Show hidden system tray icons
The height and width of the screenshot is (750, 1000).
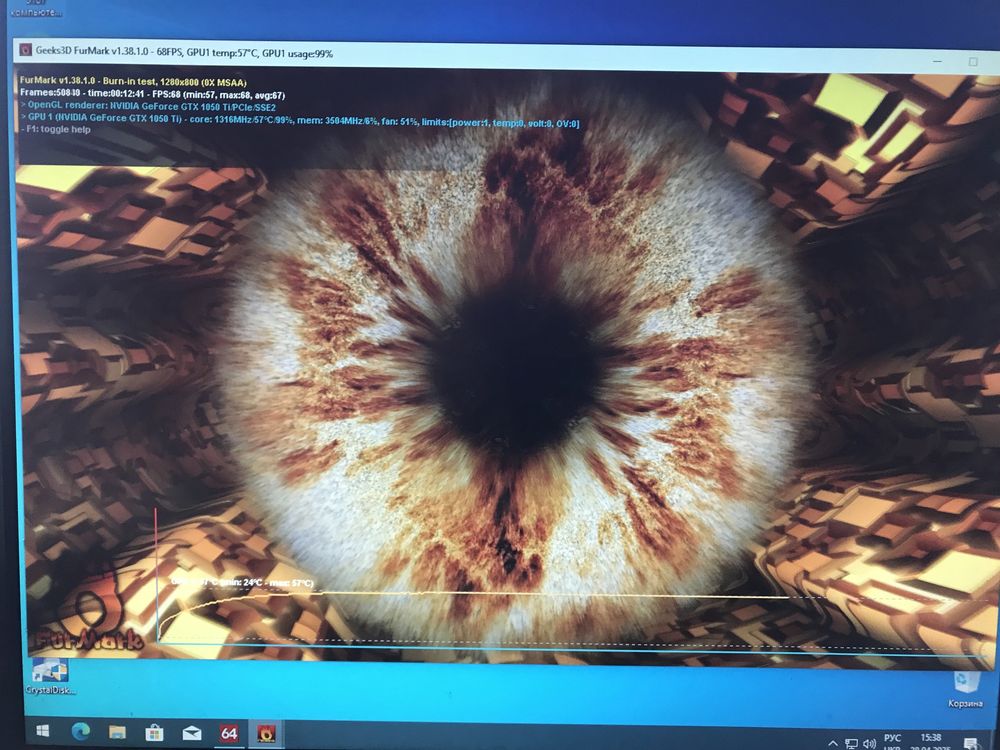pyautogui.click(x=833, y=744)
